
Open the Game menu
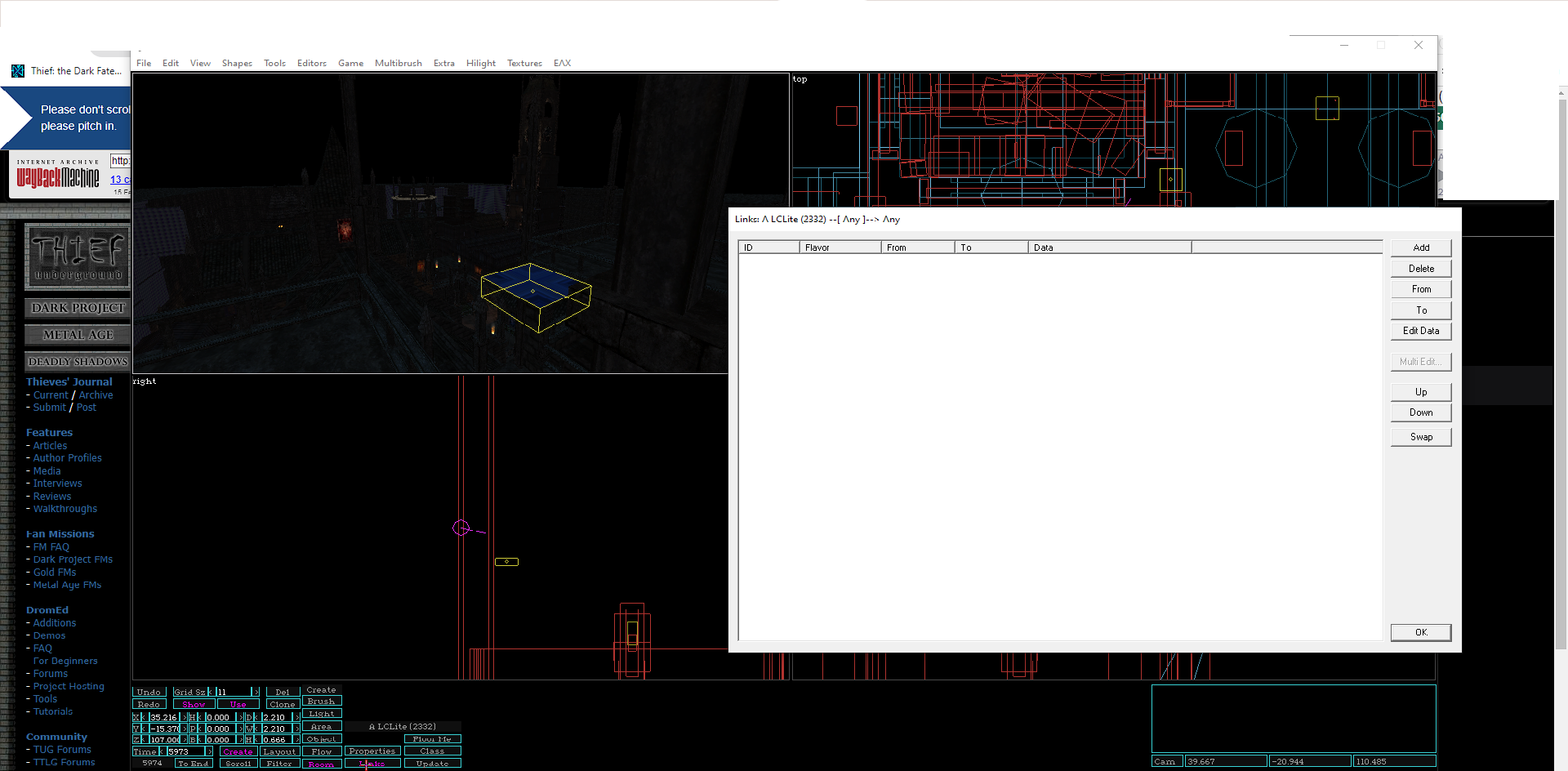click(350, 63)
